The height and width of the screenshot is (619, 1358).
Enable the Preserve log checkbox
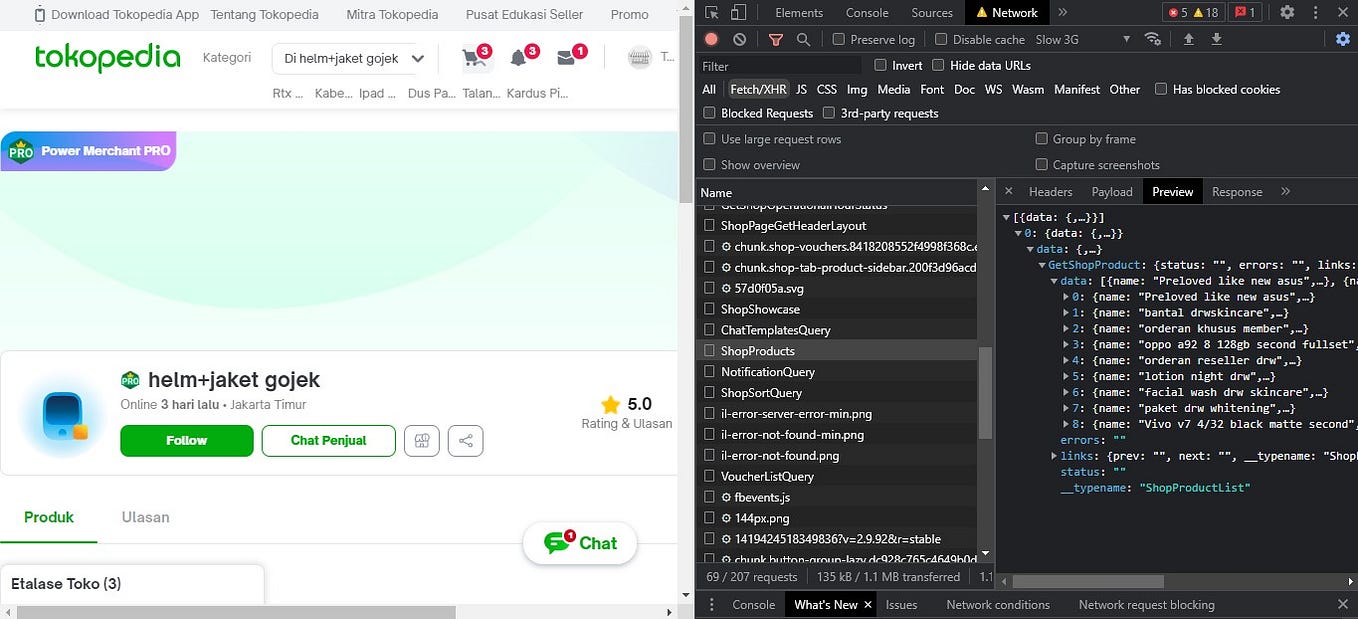tap(838, 39)
